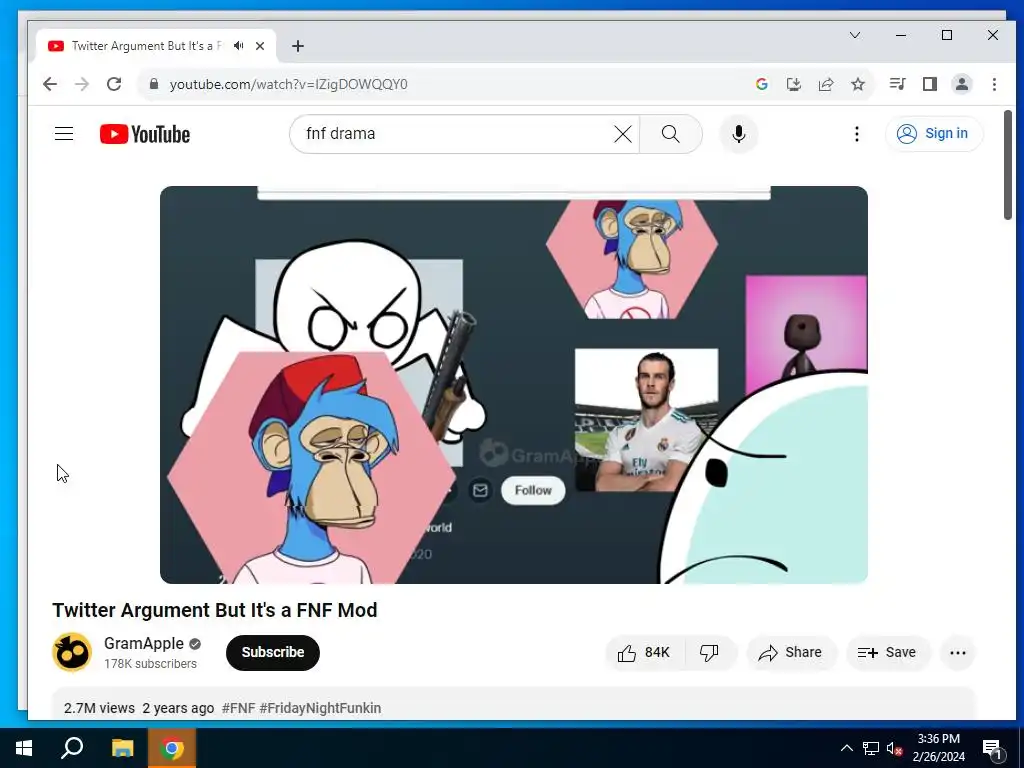This screenshot has width=1024, height=768.
Task: Play the video in the player
Action: point(514,385)
